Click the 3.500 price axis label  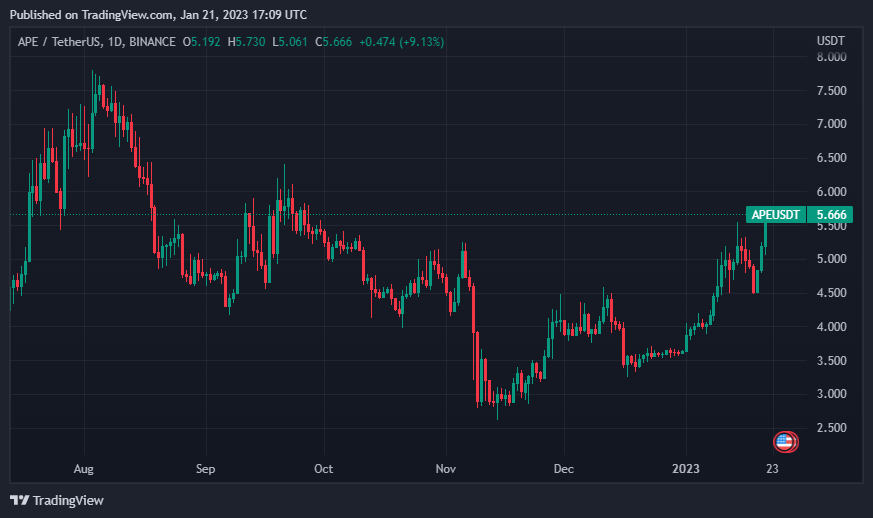click(831, 360)
